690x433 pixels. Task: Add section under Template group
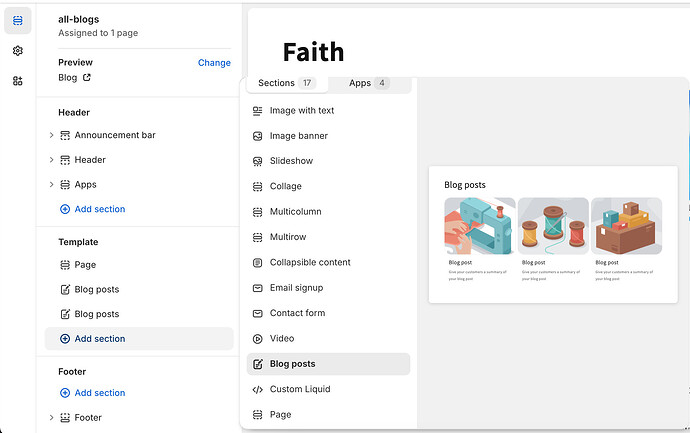(139, 339)
